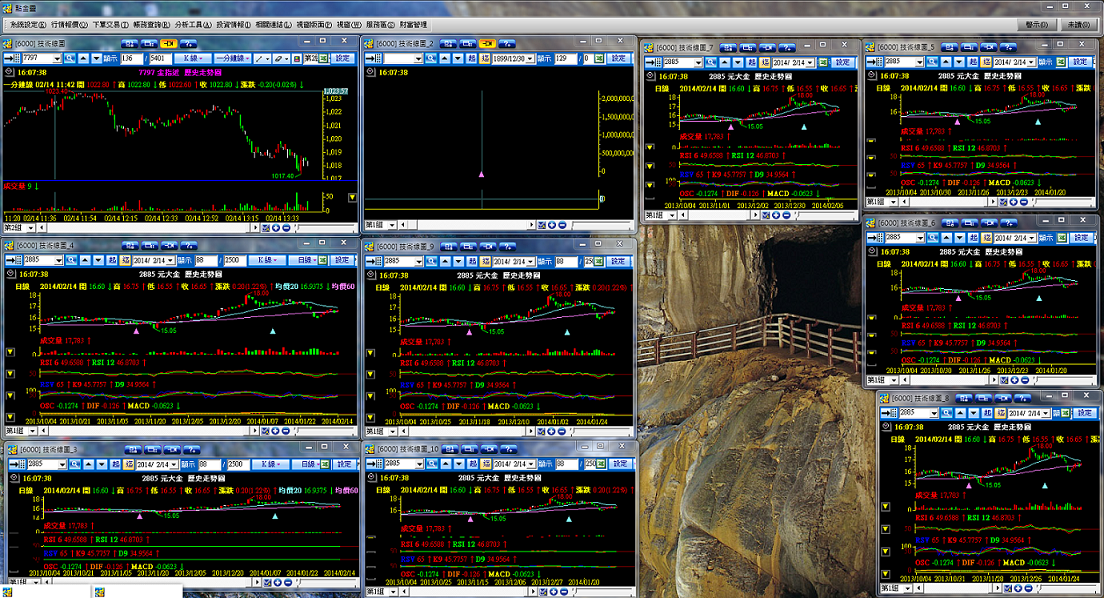
Task: Click the color palette icon in 7797 window
Action: pos(297,58)
